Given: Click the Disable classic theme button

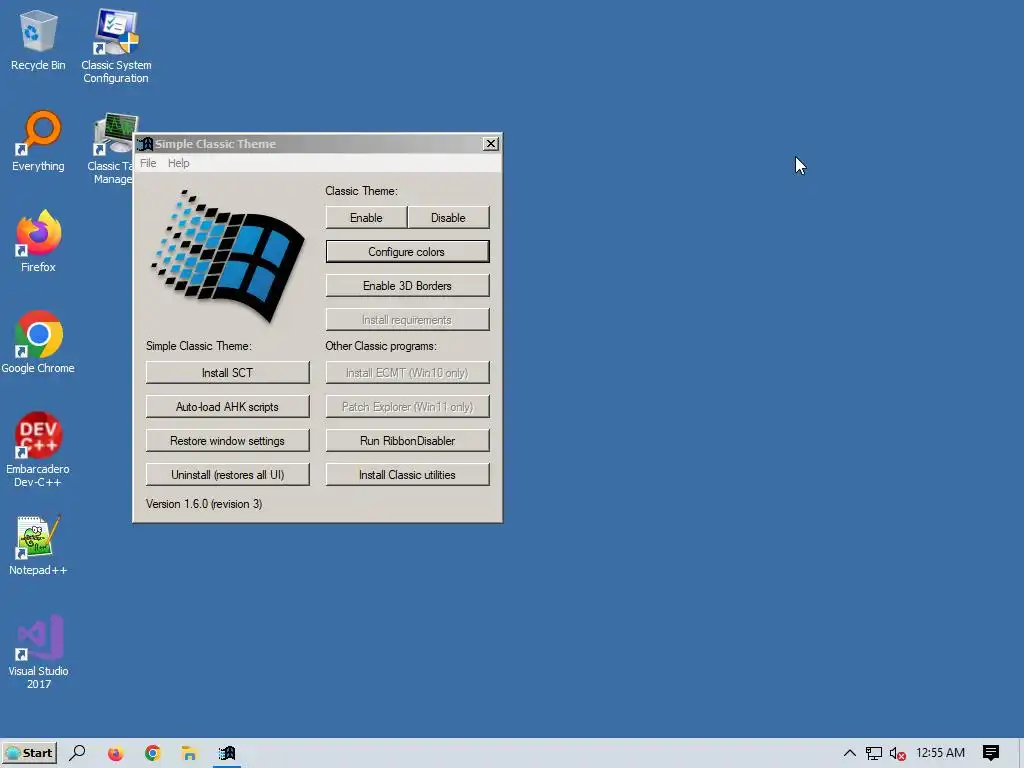Looking at the screenshot, I should click(x=448, y=217).
